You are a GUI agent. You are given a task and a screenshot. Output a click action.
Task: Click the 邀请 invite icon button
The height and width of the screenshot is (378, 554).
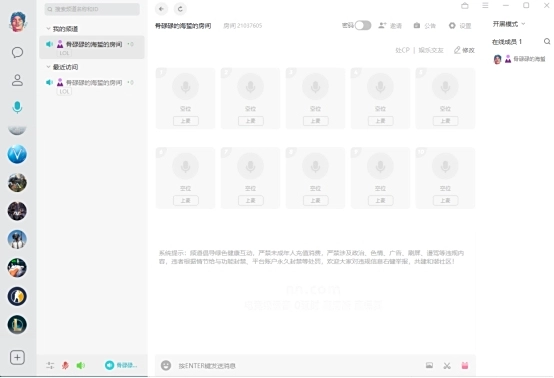[x=390, y=26]
